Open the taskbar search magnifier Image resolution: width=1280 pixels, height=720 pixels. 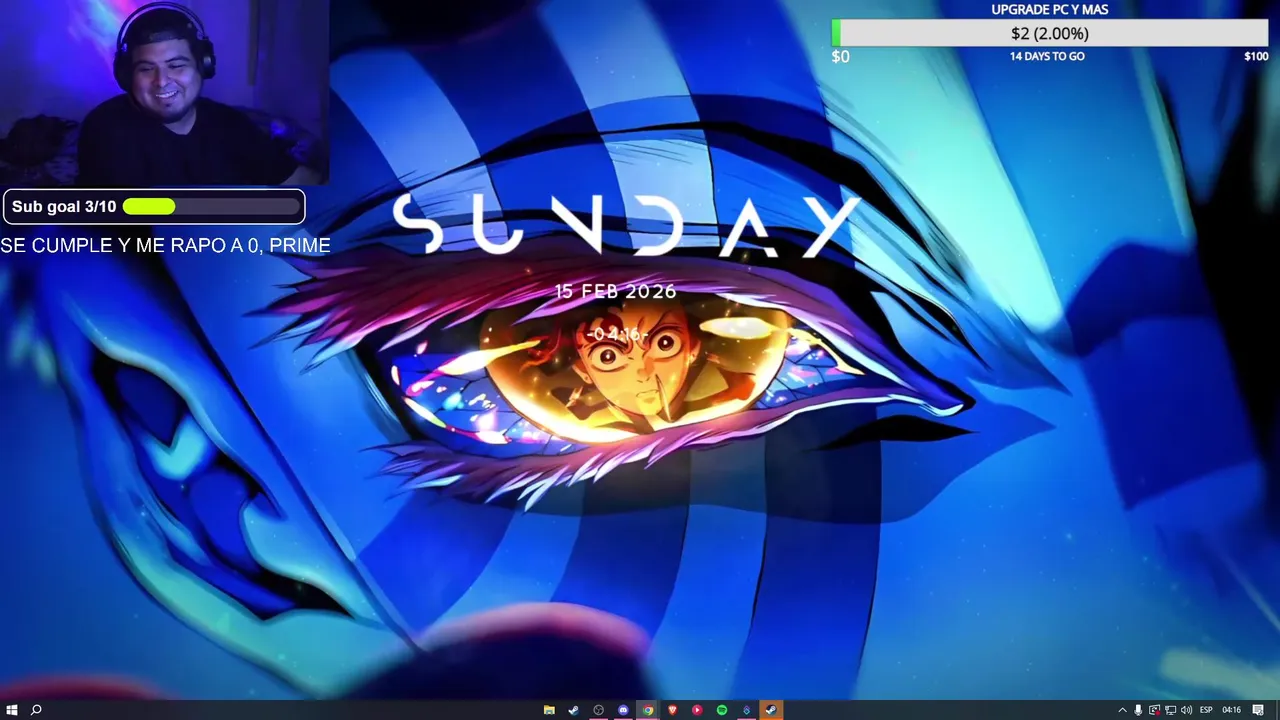pyautogui.click(x=36, y=710)
